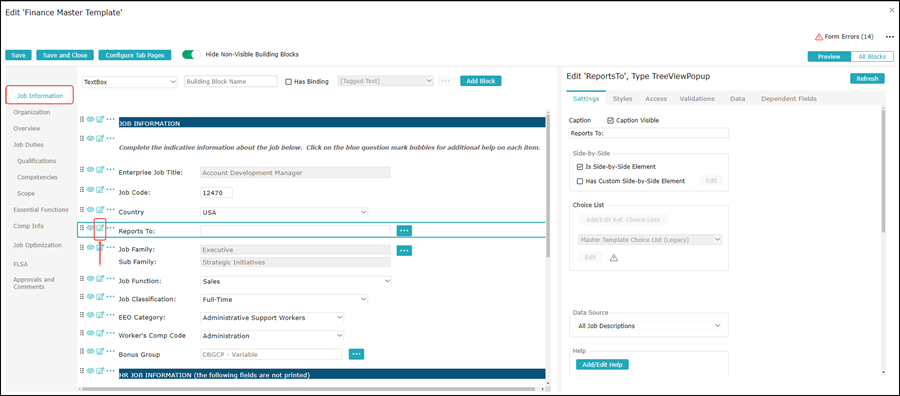
Task: Click Save and Close
Action: 65,55
